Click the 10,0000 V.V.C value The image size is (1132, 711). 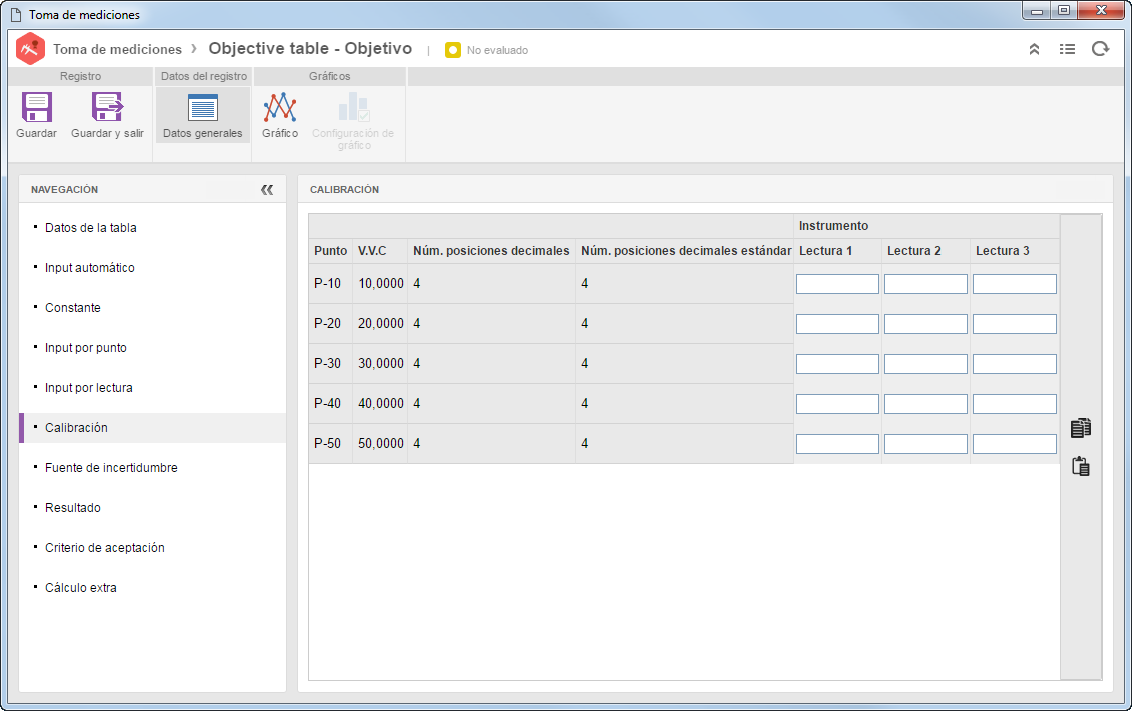pos(380,284)
